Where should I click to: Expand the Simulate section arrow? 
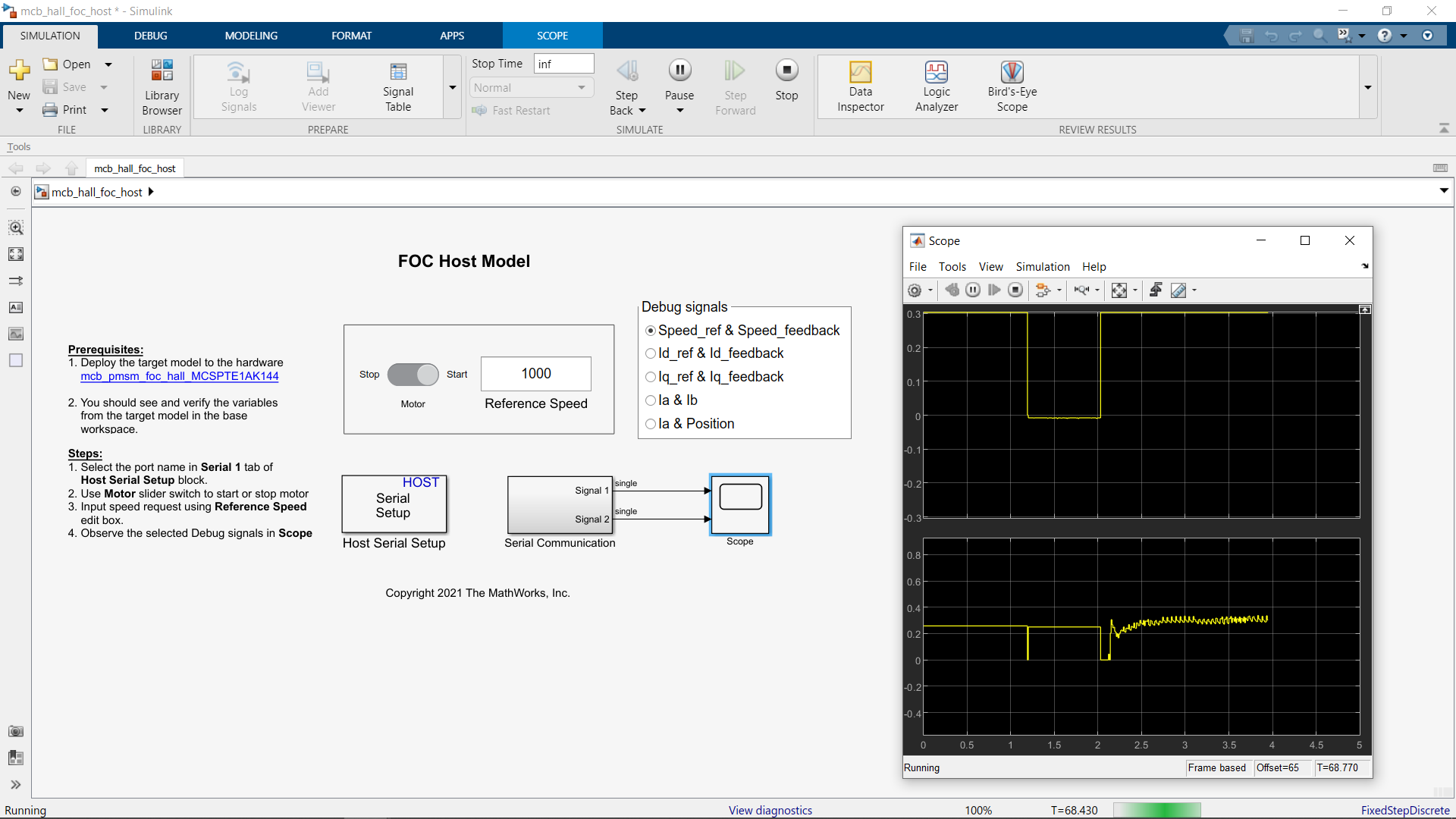tap(1368, 87)
